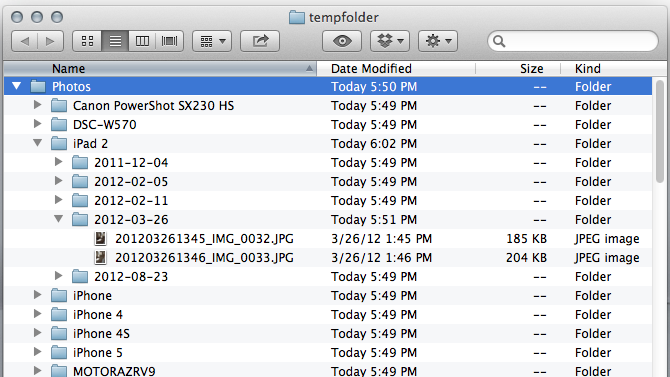670x377 pixels.
Task: Click the MOTORAZRV9 folder icon
Action: coord(59,371)
